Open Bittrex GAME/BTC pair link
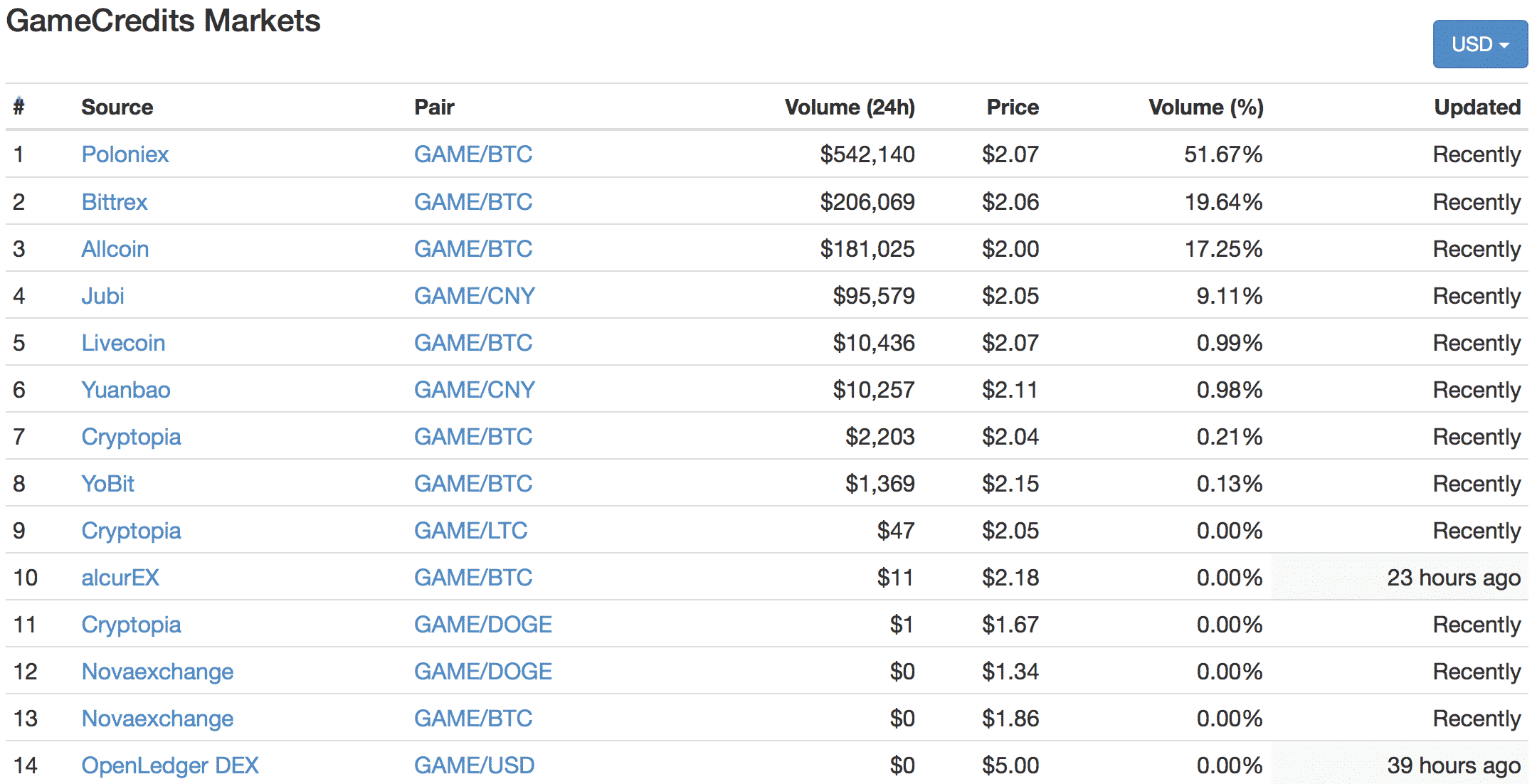This screenshot has height=784, width=1537. (473, 201)
